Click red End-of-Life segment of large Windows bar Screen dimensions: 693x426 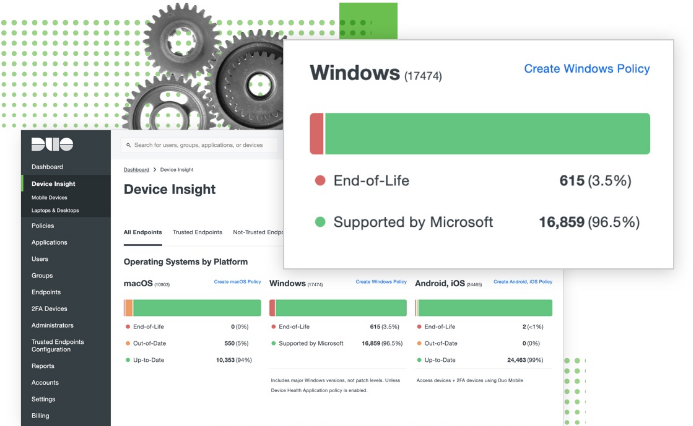click(316, 133)
